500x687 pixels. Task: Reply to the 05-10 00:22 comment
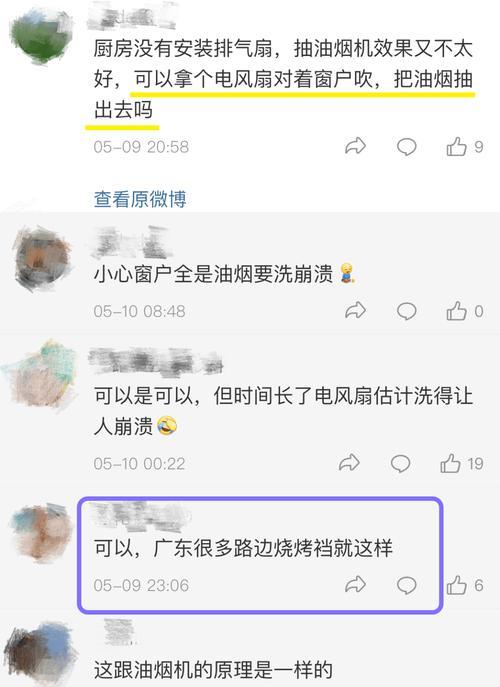400,464
